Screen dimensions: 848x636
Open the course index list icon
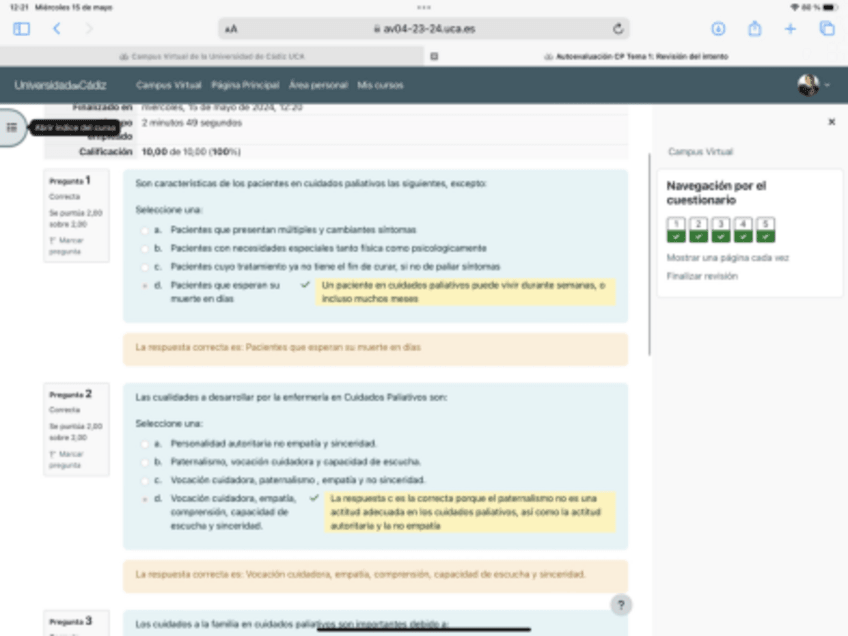click(x=12, y=128)
